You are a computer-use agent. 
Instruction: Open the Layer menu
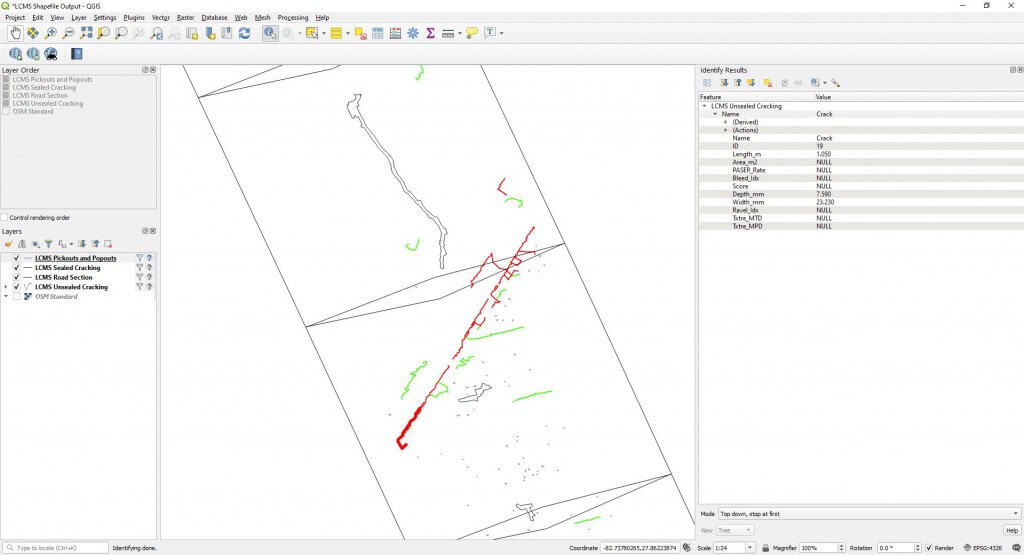click(x=79, y=18)
